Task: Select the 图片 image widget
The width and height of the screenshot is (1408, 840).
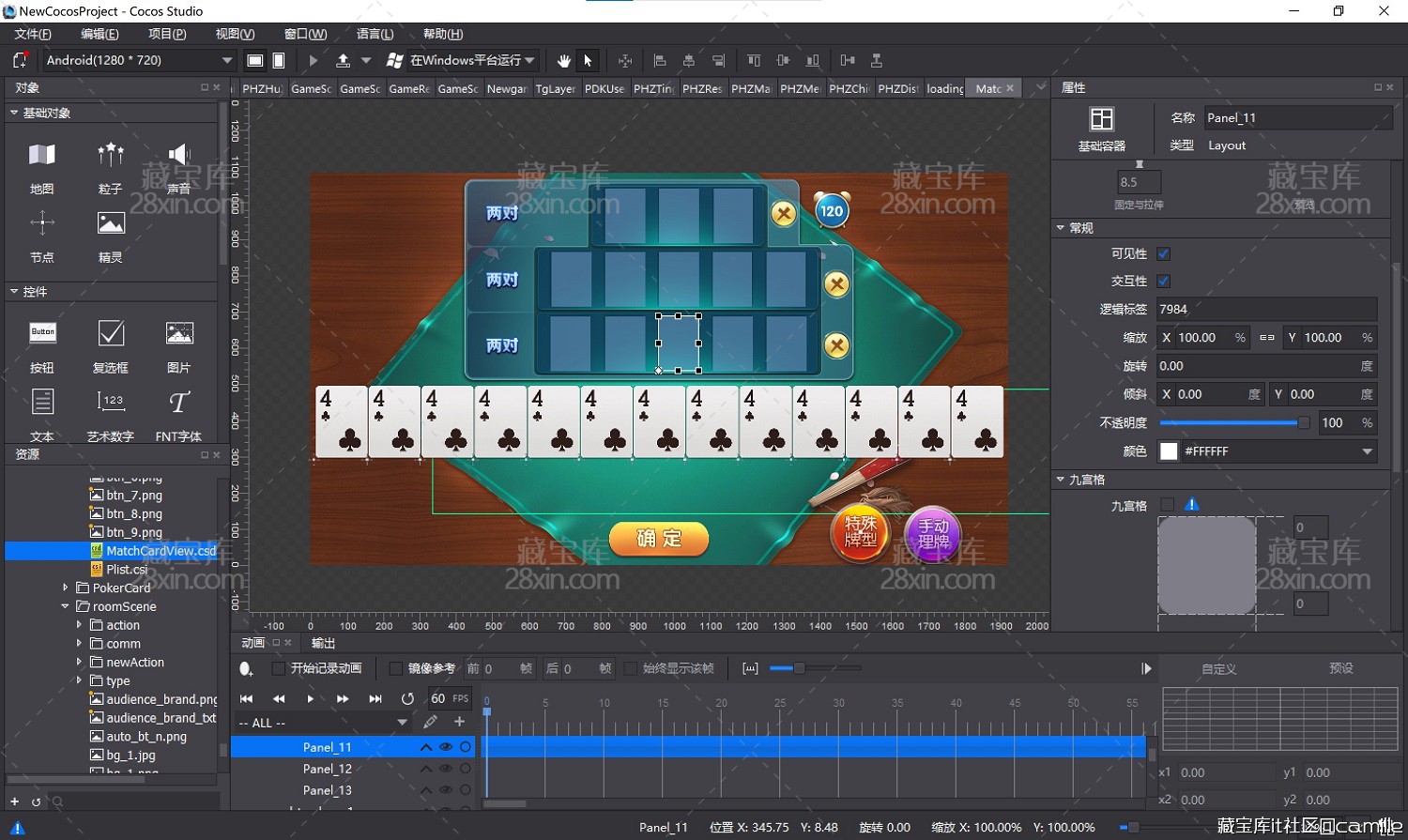Action: click(x=179, y=346)
